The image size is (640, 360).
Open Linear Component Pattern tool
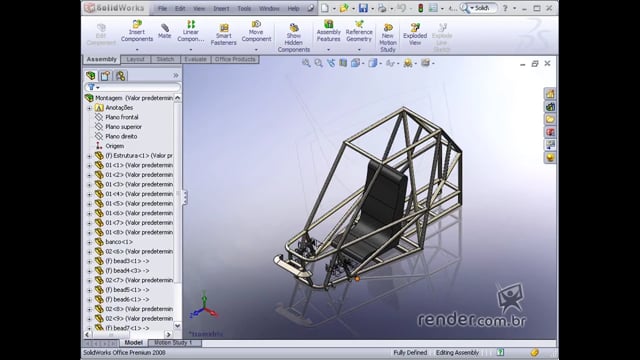pyautogui.click(x=191, y=31)
